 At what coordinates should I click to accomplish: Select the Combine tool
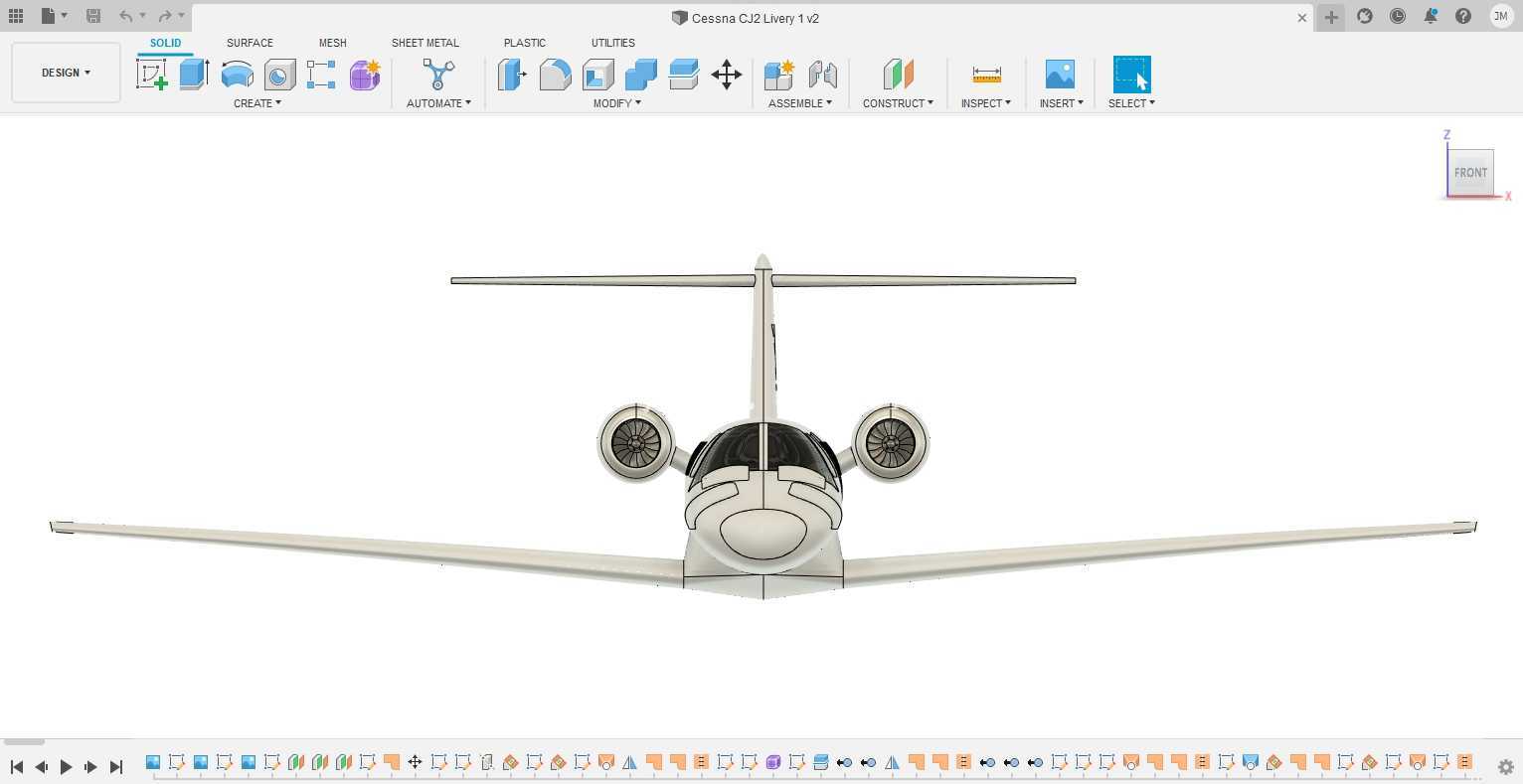point(640,75)
